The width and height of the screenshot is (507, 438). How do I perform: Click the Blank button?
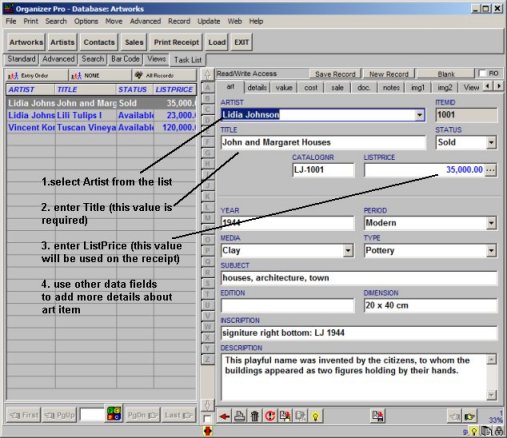(x=446, y=74)
